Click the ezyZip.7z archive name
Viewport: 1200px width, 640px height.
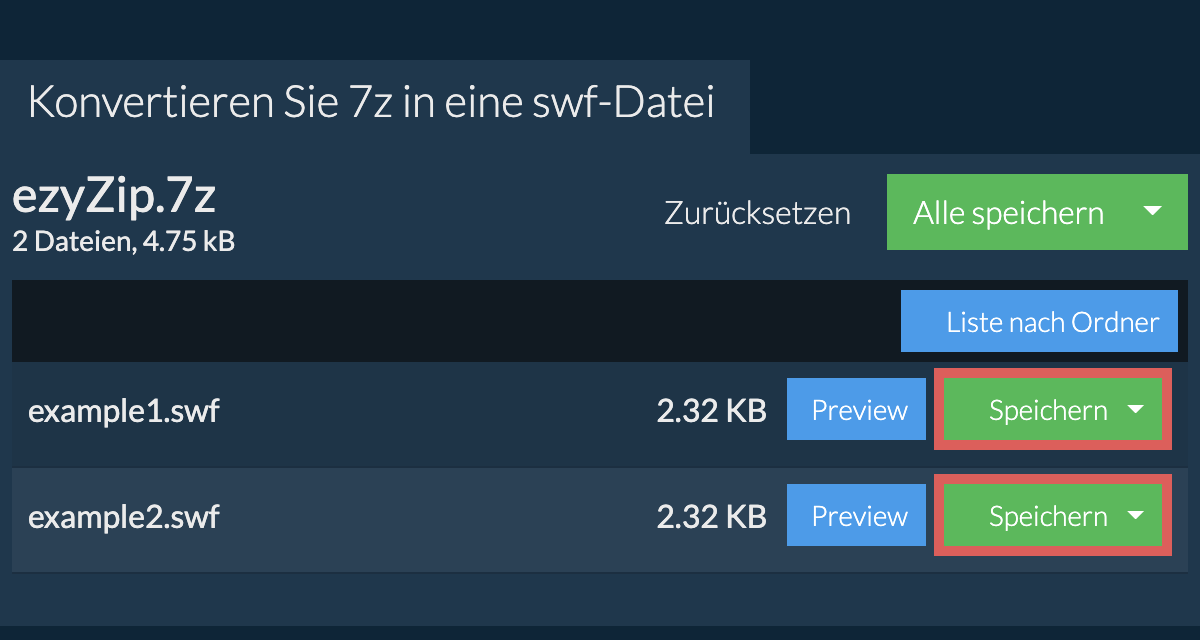(113, 199)
